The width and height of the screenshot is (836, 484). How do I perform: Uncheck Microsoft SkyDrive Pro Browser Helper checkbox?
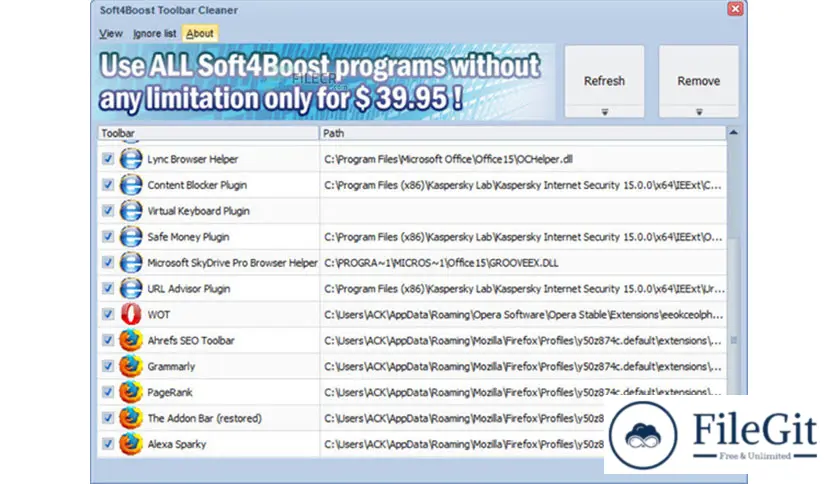point(108,262)
